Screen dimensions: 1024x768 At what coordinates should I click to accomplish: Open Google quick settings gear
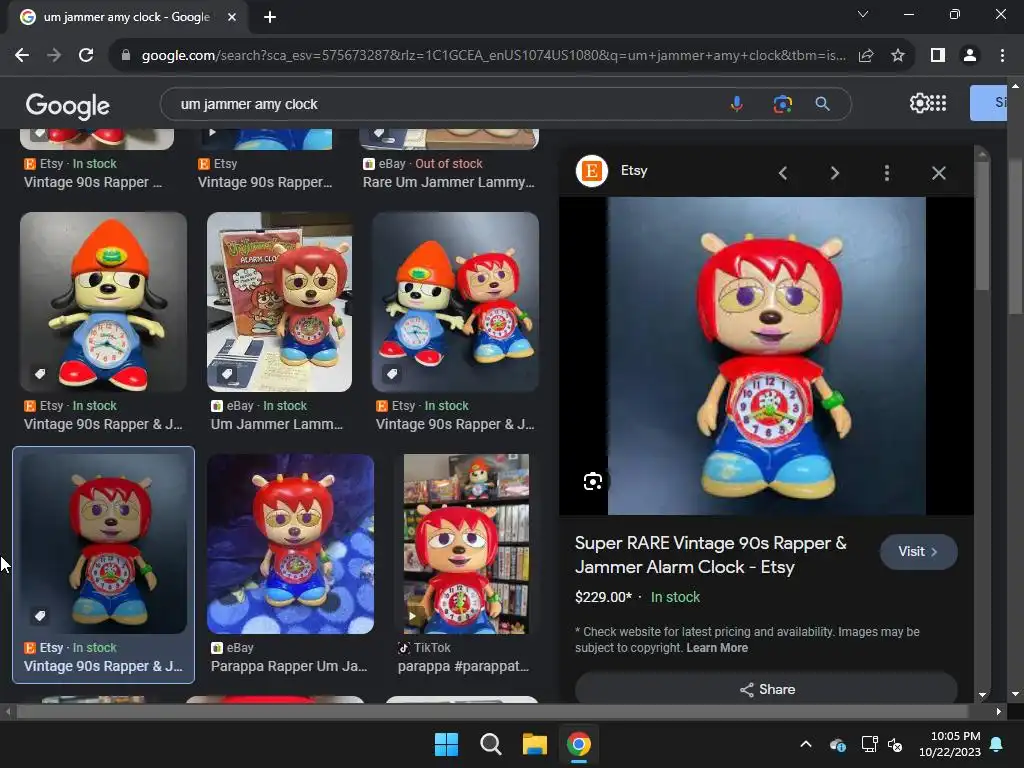click(918, 103)
